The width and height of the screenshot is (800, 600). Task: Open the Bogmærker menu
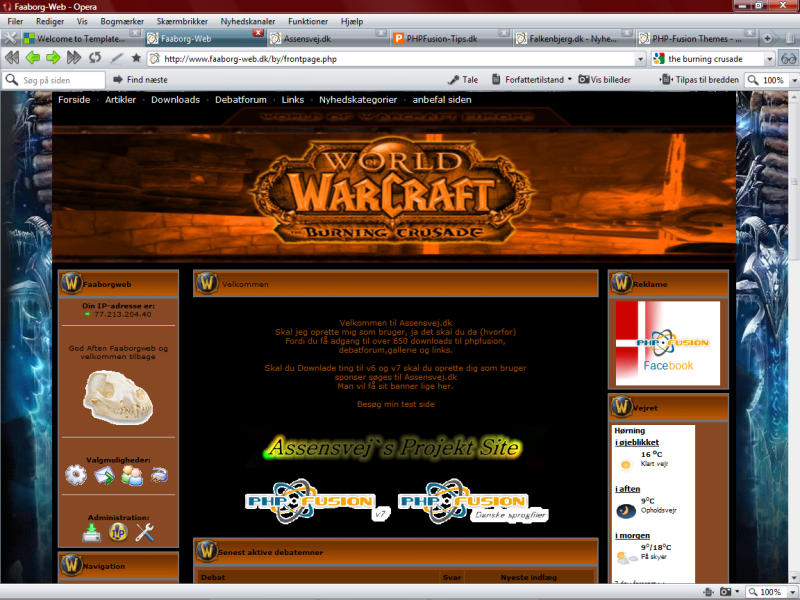coord(122,21)
